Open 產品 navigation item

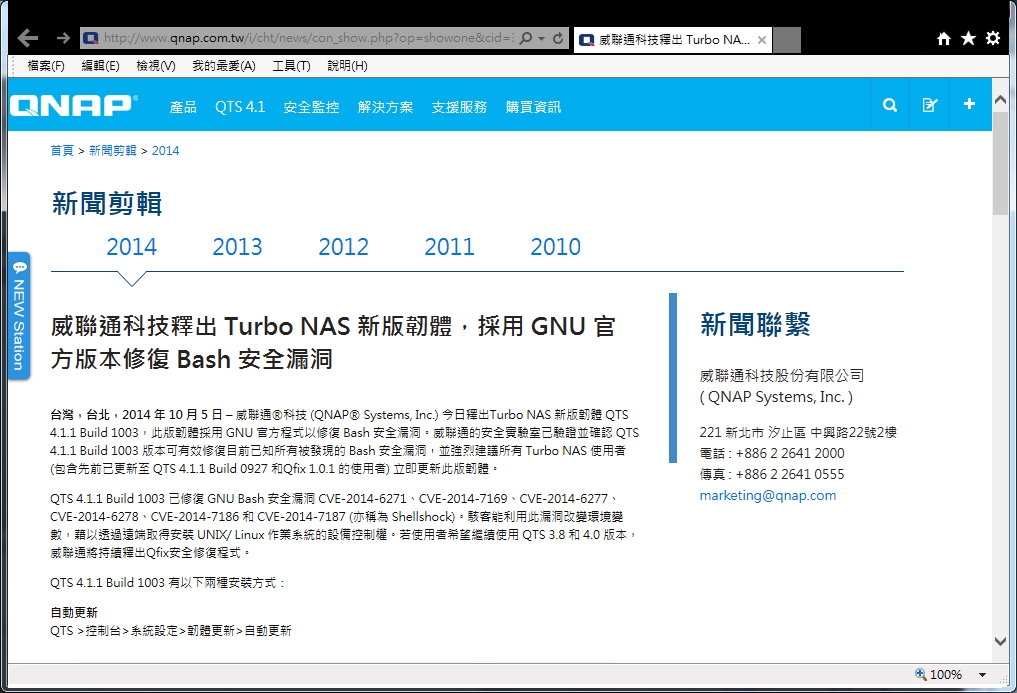click(x=183, y=107)
